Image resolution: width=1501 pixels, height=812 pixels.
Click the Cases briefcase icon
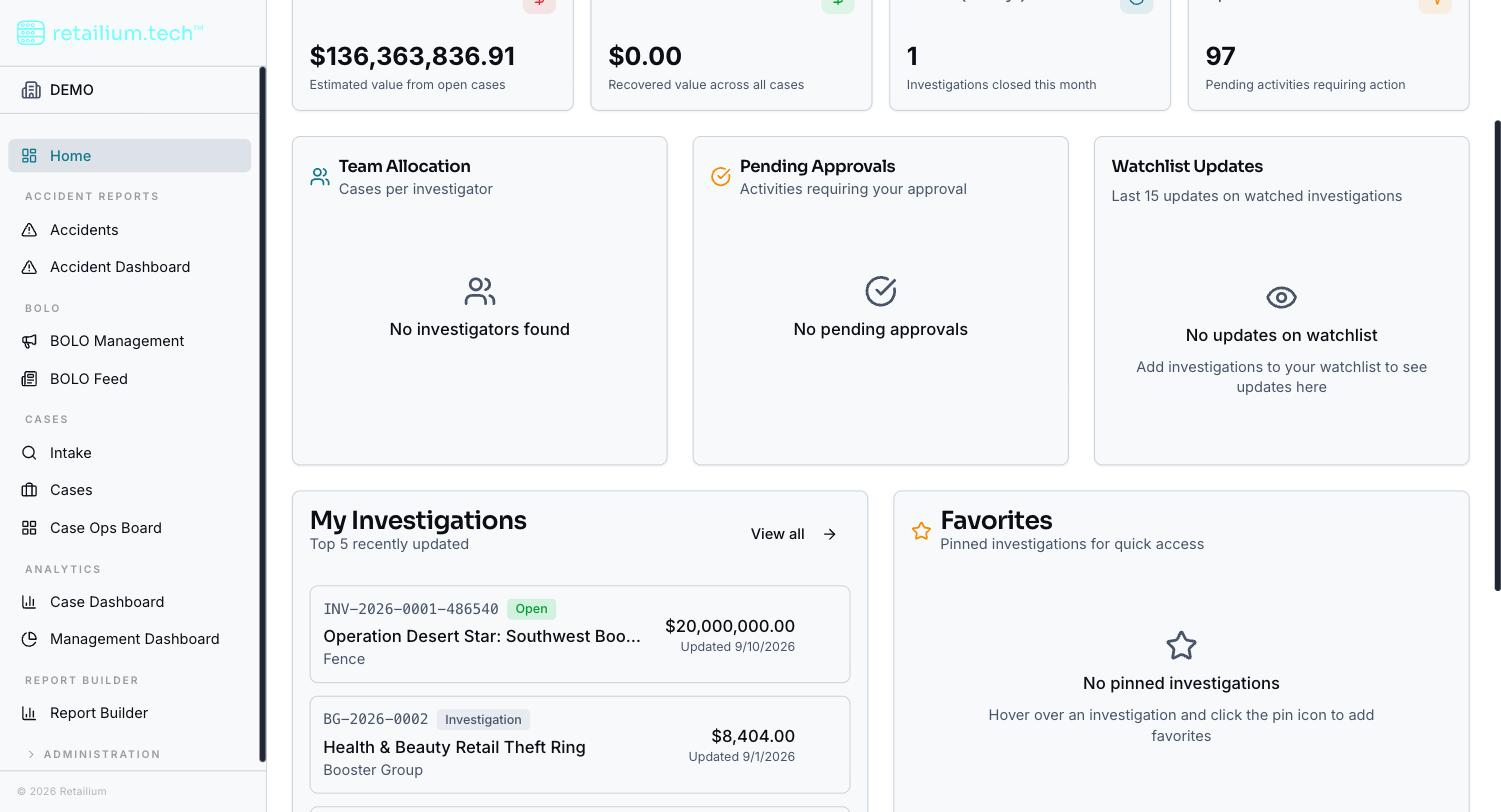(29, 490)
